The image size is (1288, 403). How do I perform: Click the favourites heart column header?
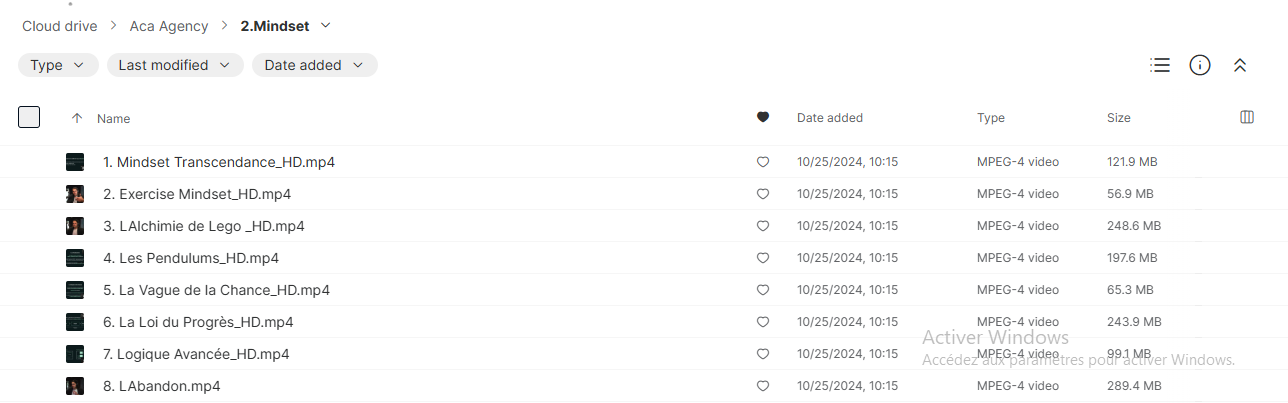point(763,117)
